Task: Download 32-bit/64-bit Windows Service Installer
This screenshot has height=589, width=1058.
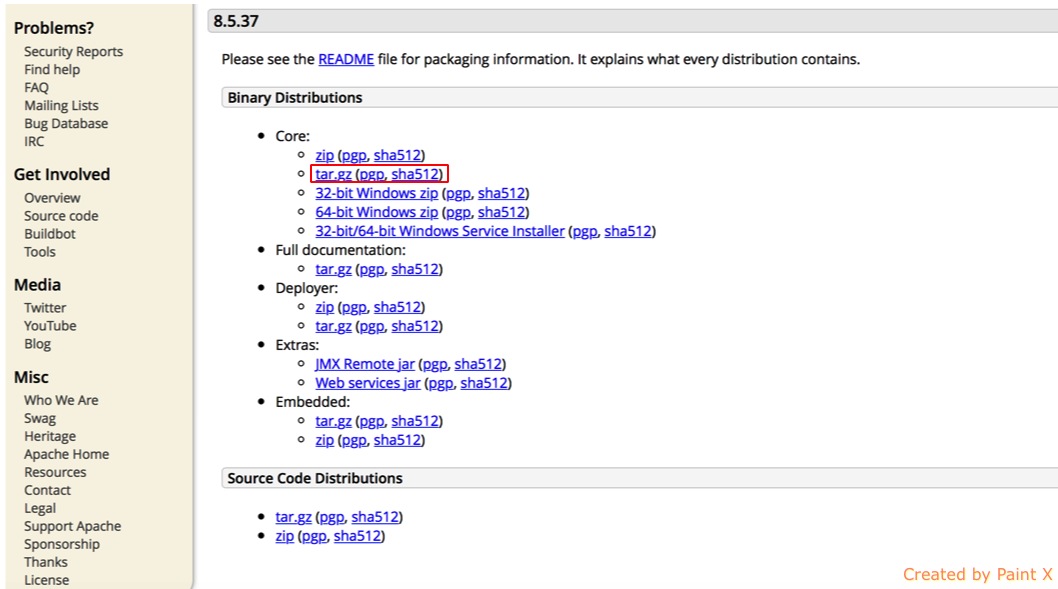Action: [x=440, y=231]
